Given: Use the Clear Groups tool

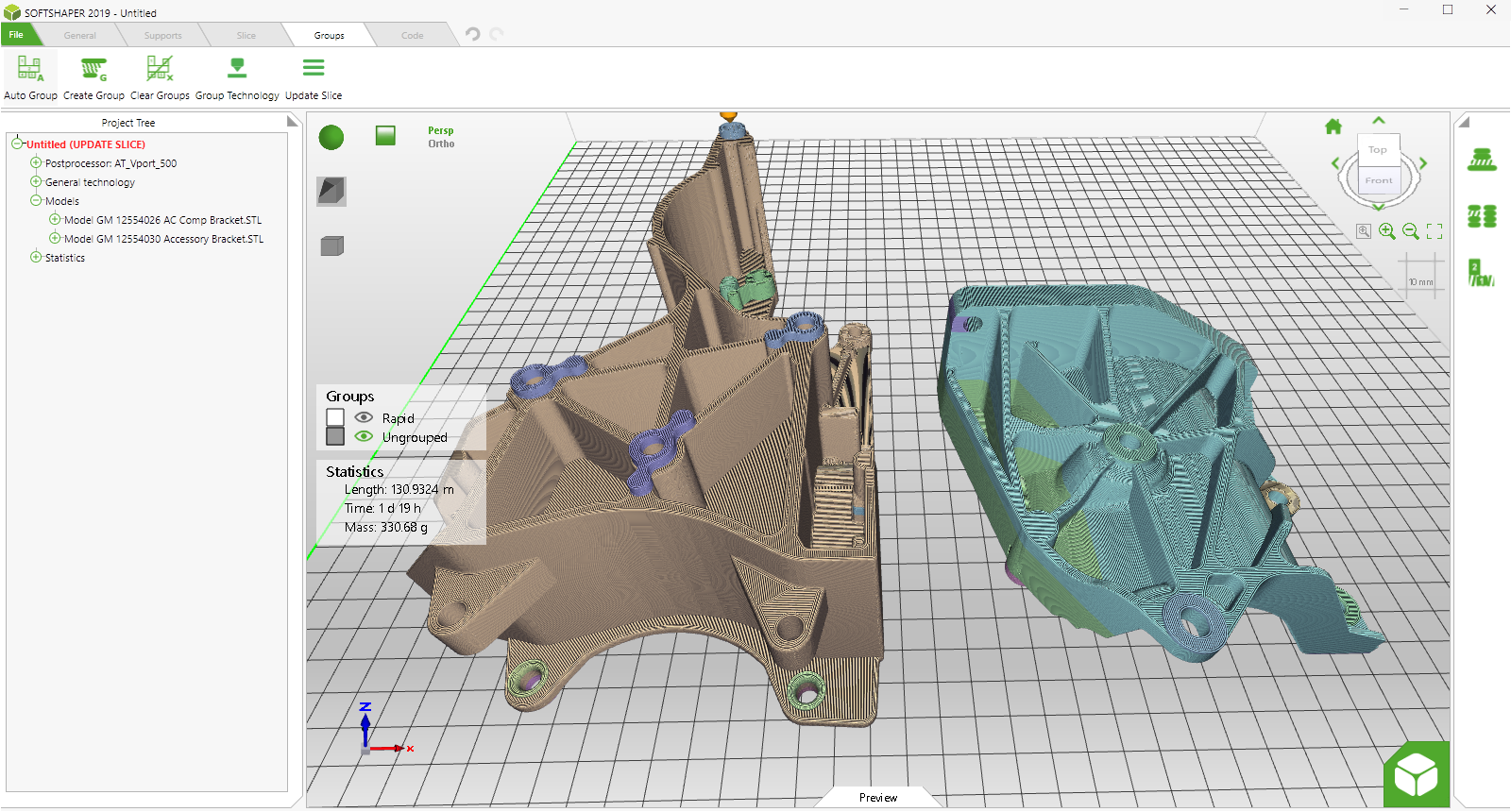Looking at the screenshot, I should tap(160, 77).
